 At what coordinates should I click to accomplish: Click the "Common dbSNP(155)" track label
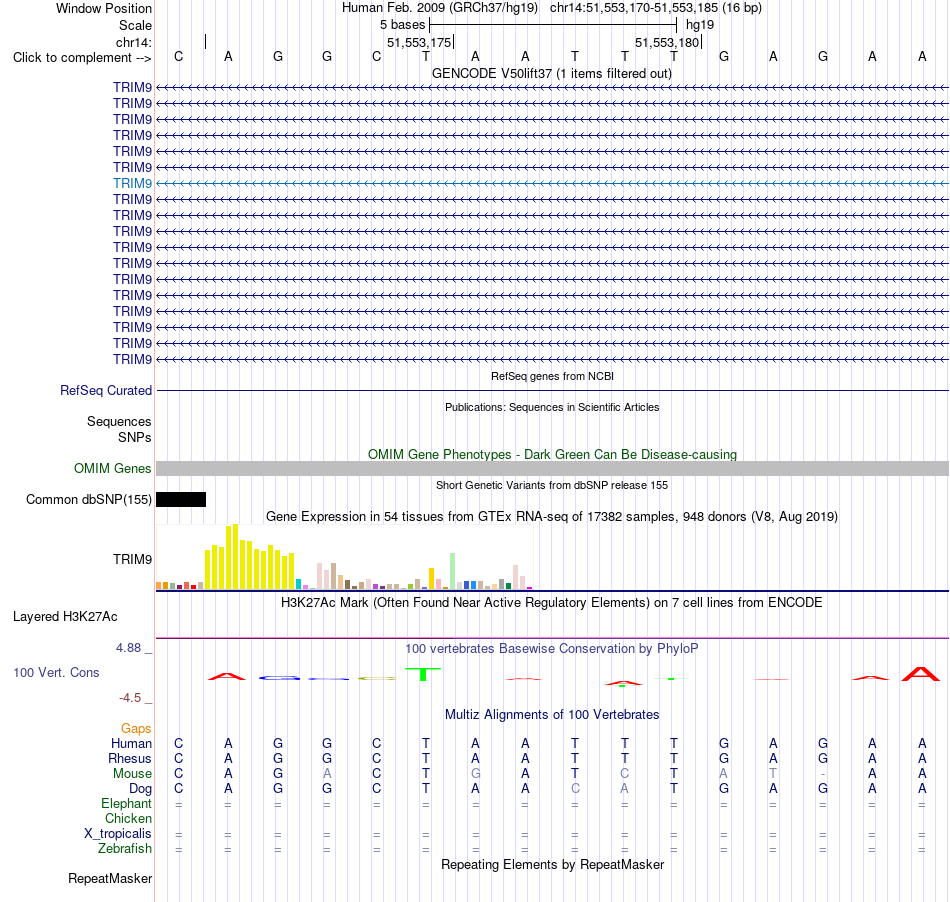[89, 500]
